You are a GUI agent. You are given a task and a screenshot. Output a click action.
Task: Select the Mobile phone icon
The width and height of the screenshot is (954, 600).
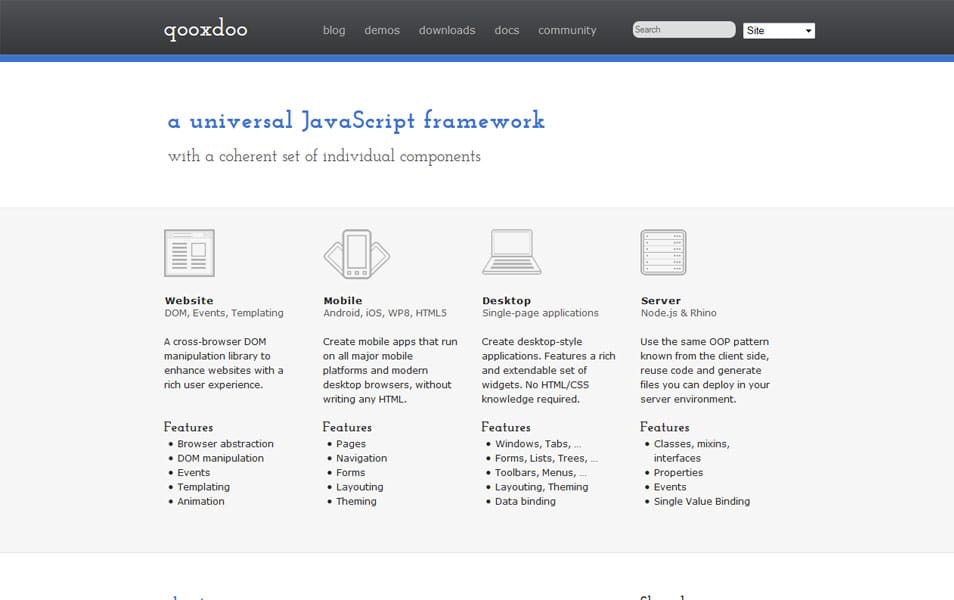tap(357, 254)
